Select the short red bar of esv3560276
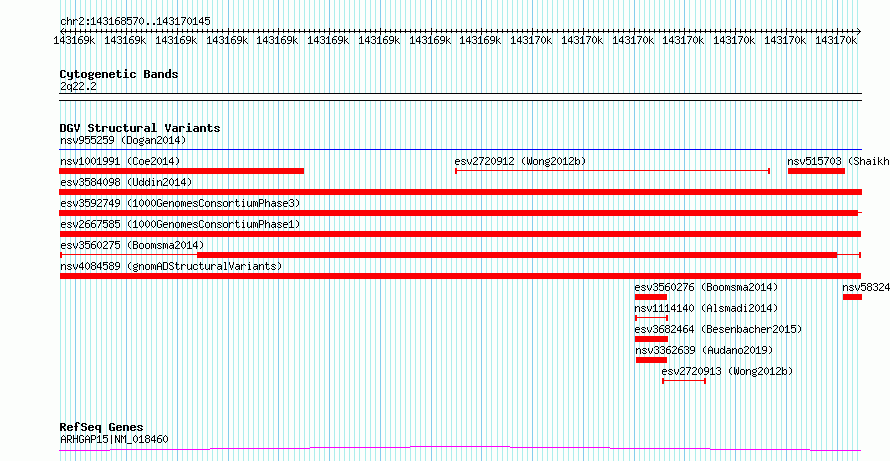 point(650,297)
